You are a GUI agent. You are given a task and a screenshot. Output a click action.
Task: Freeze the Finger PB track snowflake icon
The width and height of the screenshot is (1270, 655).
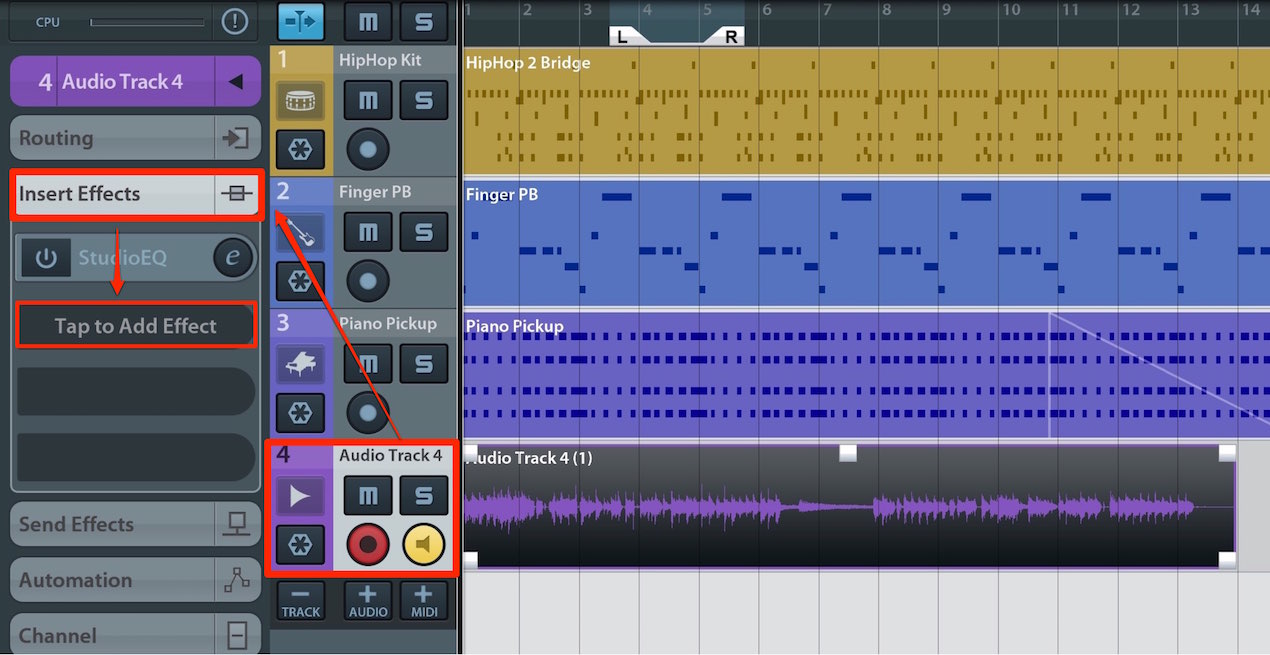(300, 281)
